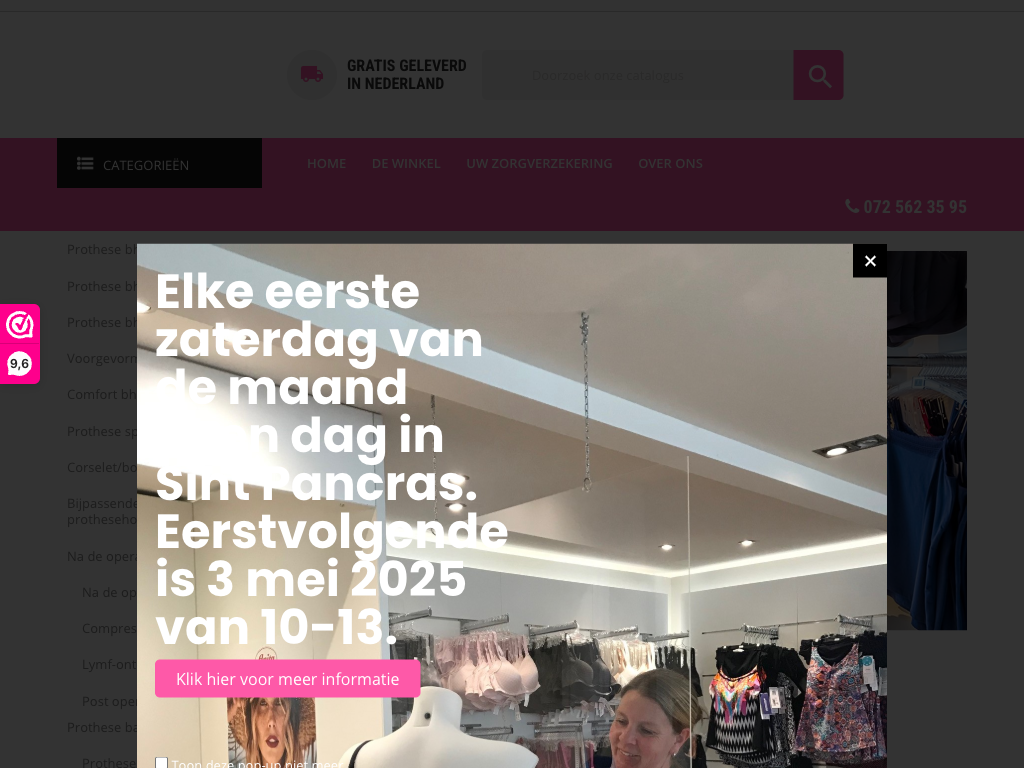The width and height of the screenshot is (1024, 768).
Task: Click the phone icon beside 072 562 35 95
Action: click(852, 206)
